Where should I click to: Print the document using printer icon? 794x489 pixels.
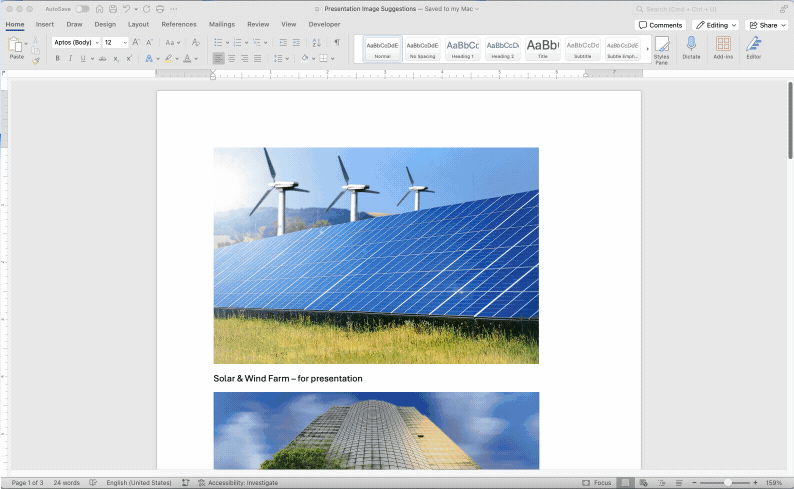point(160,9)
